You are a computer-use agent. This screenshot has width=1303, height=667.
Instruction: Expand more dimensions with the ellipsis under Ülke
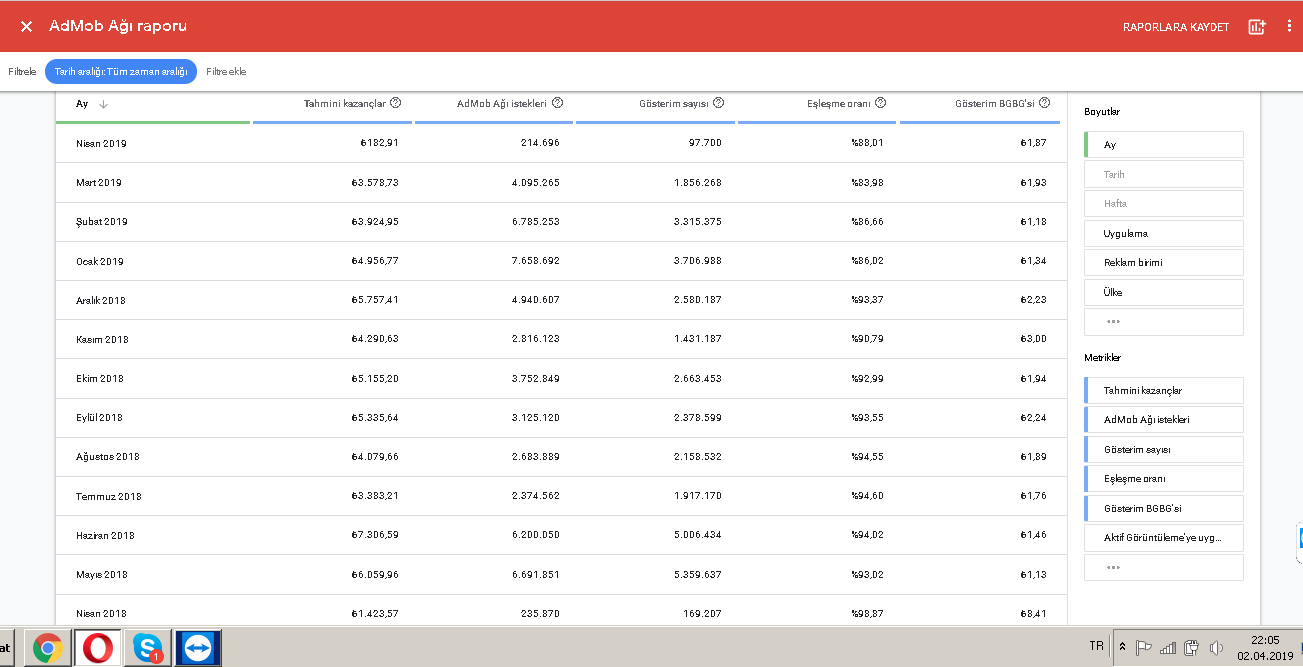pyautogui.click(x=1164, y=322)
